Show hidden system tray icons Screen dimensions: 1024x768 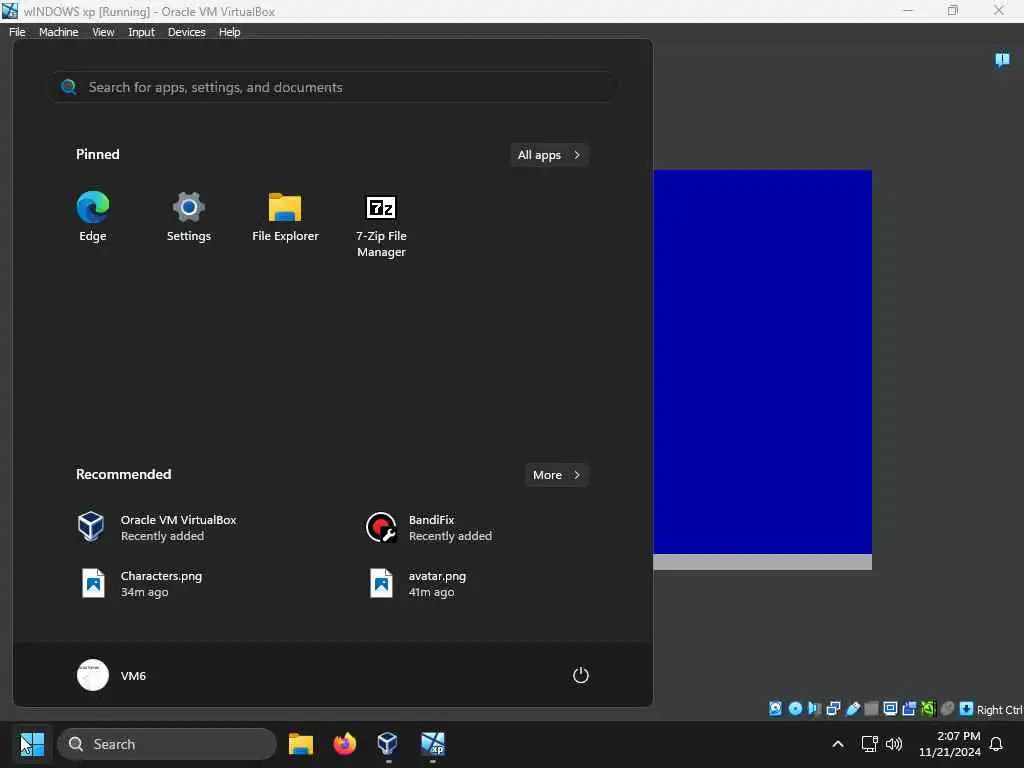tap(838, 744)
